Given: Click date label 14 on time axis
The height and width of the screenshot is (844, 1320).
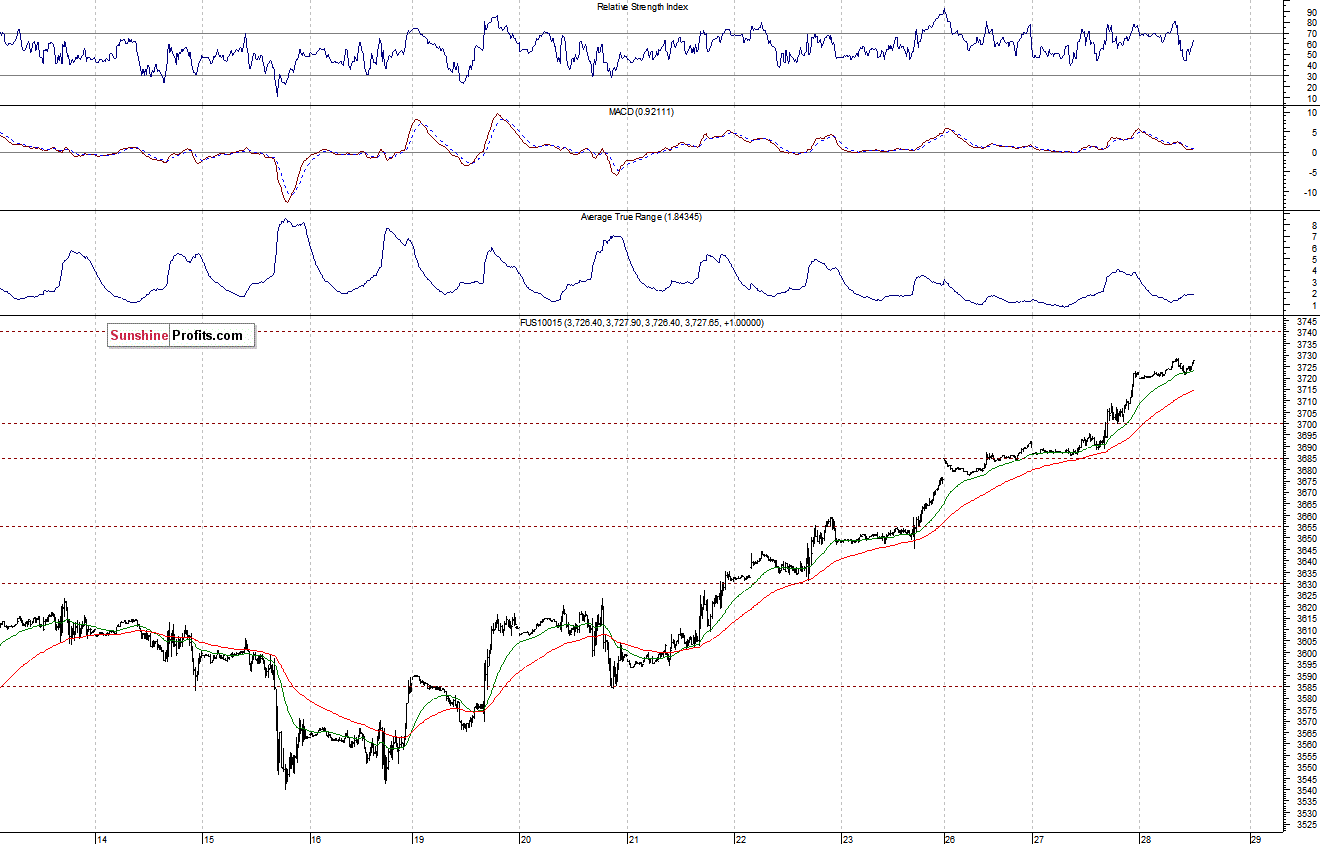Looking at the screenshot, I should click(x=102, y=838).
